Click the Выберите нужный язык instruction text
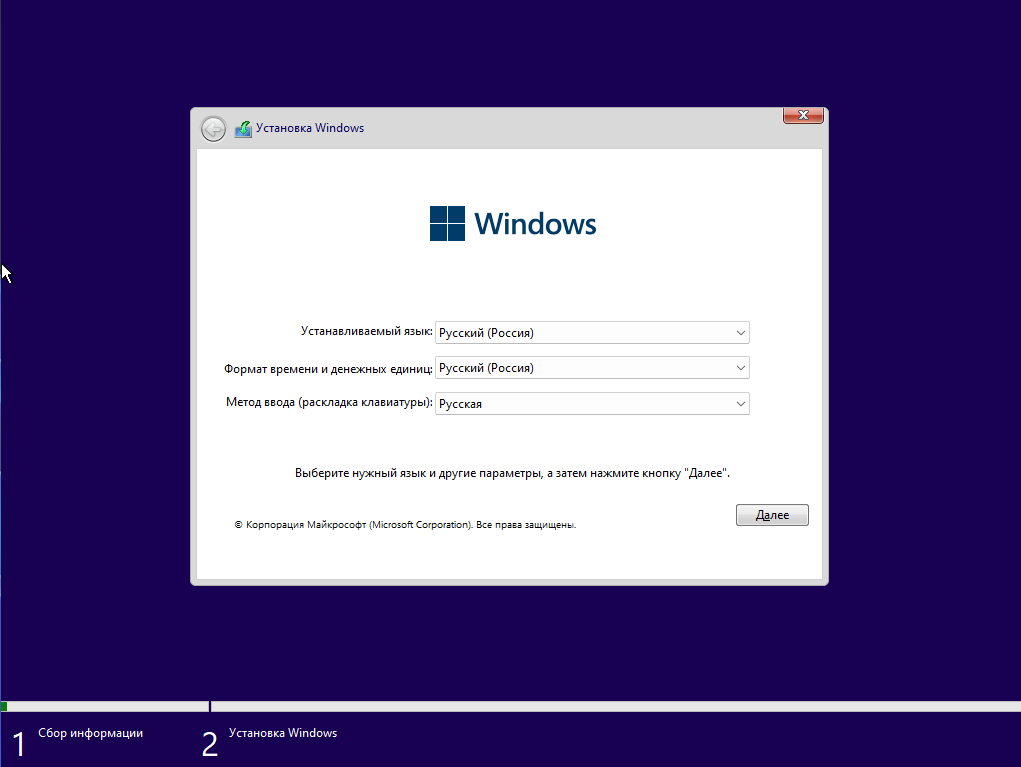This screenshot has height=767, width=1021. [x=512, y=472]
